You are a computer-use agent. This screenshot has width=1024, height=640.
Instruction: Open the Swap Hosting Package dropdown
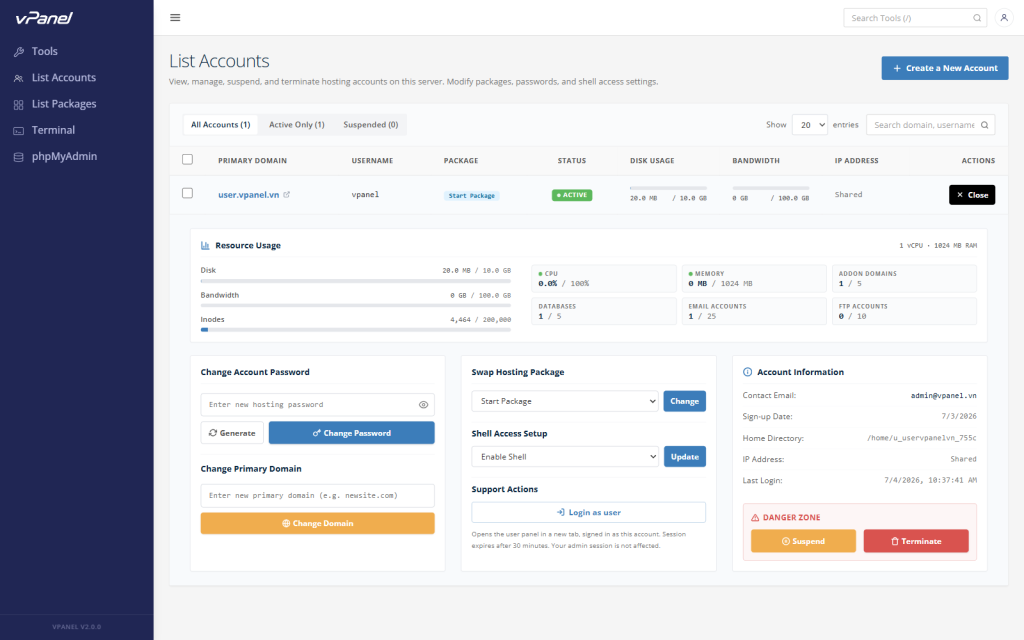tap(565, 401)
